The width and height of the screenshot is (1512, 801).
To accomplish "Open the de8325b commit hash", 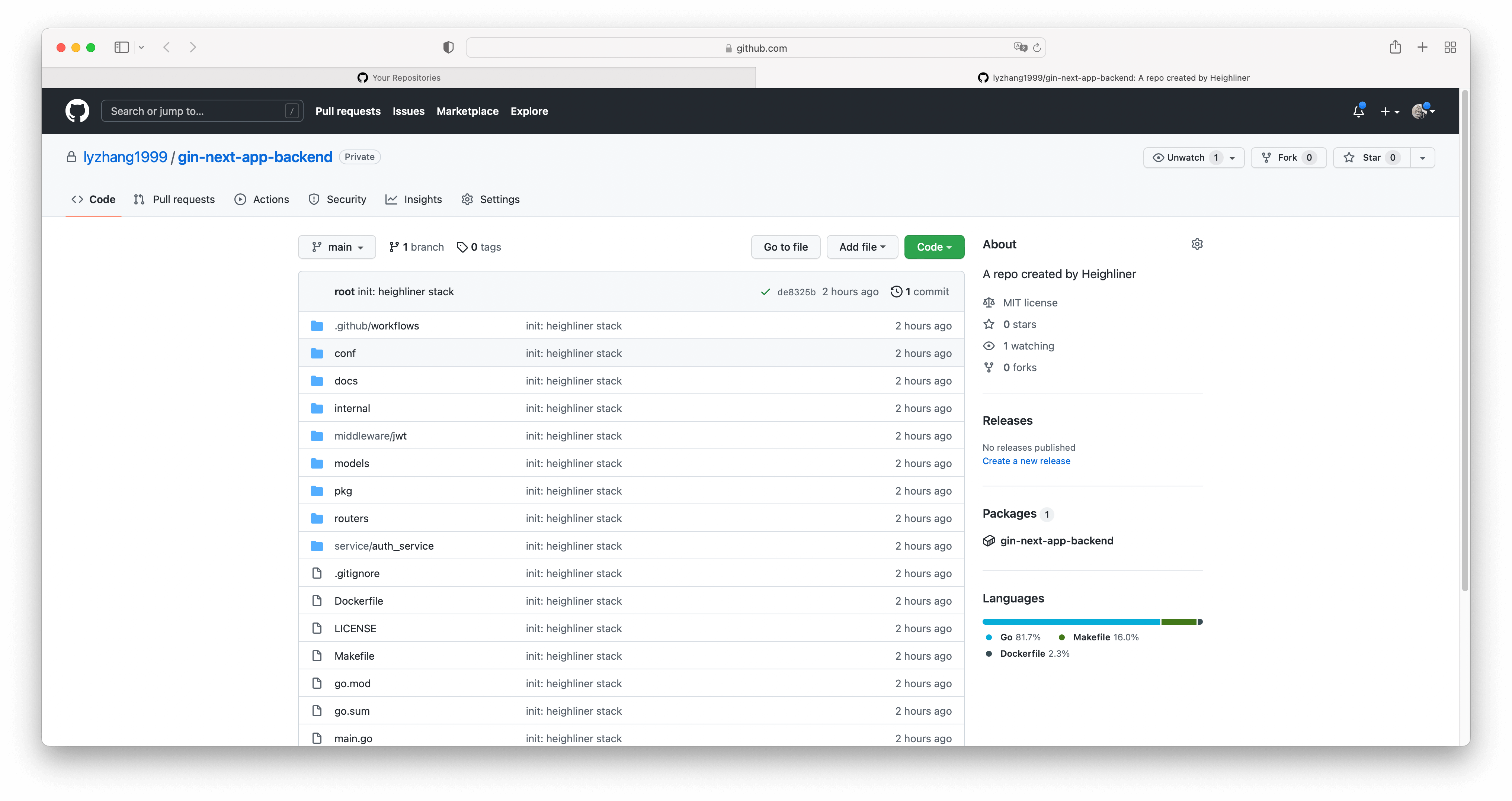I will pyautogui.click(x=796, y=292).
